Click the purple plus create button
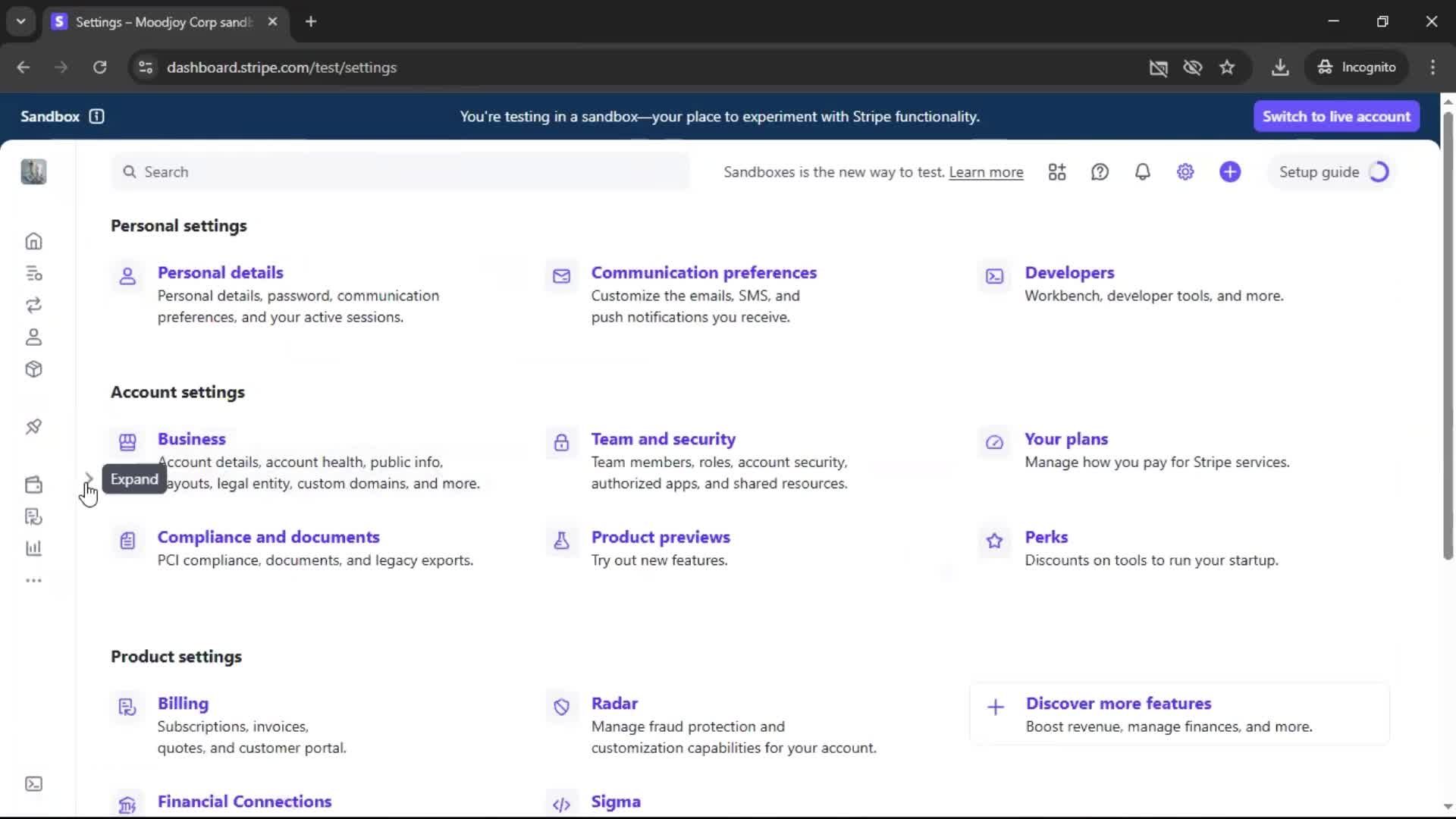This screenshot has height=819, width=1456. click(x=1230, y=172)
